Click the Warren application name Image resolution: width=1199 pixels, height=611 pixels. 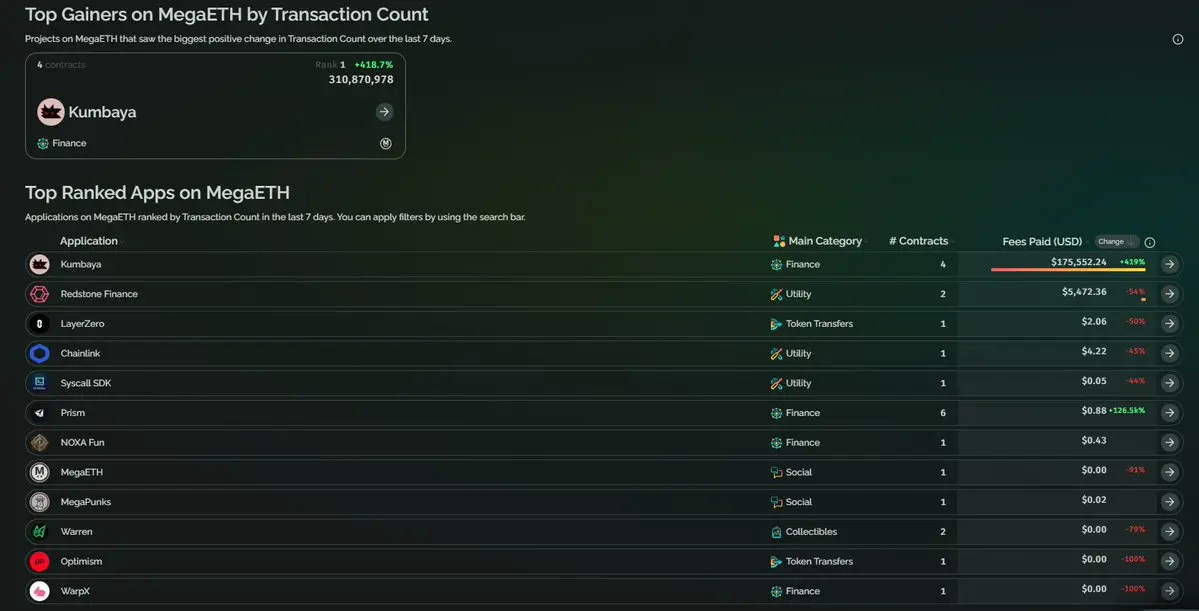pos(76,531)
